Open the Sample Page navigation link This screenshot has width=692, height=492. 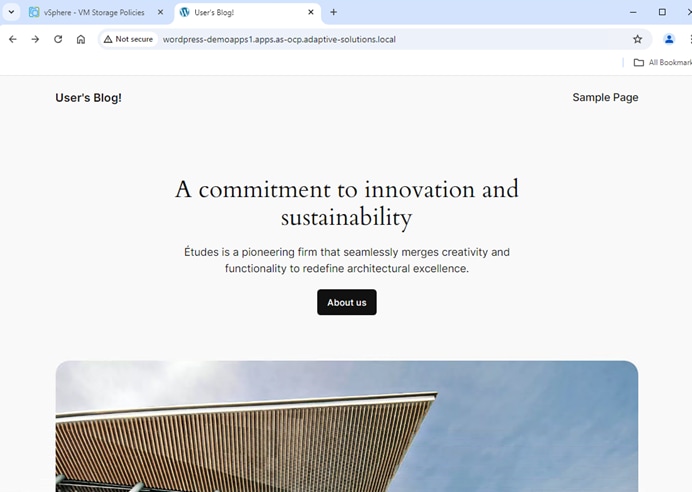[x=605, y=98]
